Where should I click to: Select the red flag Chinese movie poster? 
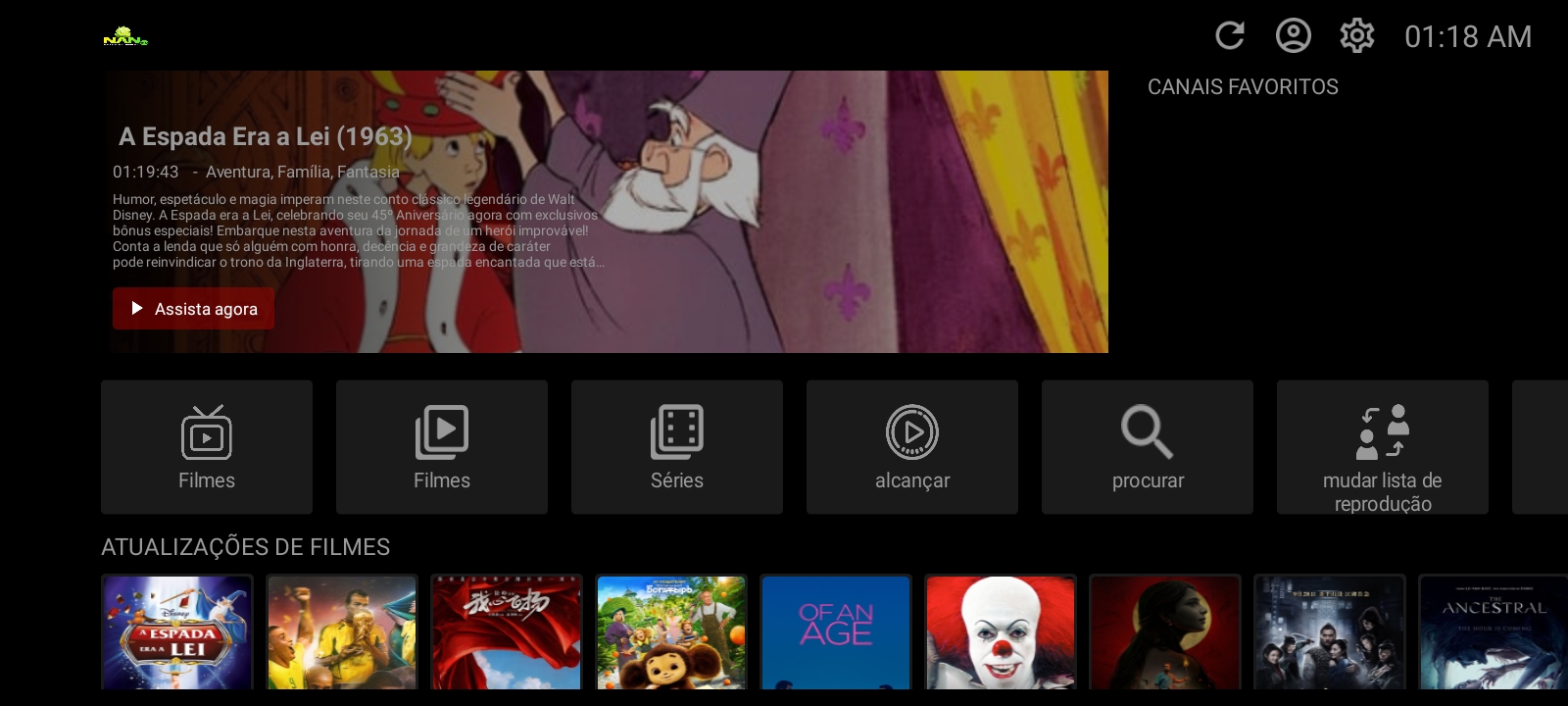tap(507, 632)
